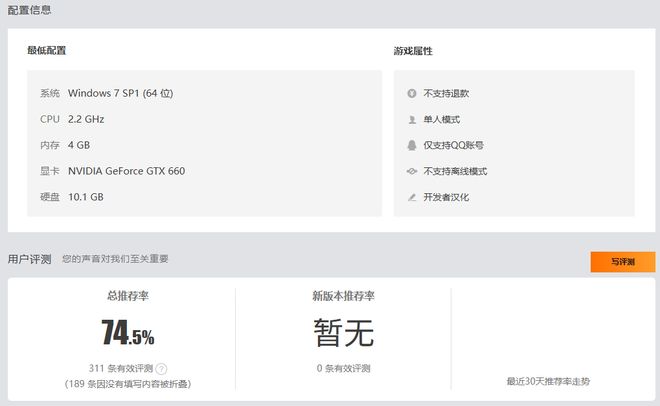Select the 最低配置 tab heading
The image size is (660, 406).
click(46, 50)
